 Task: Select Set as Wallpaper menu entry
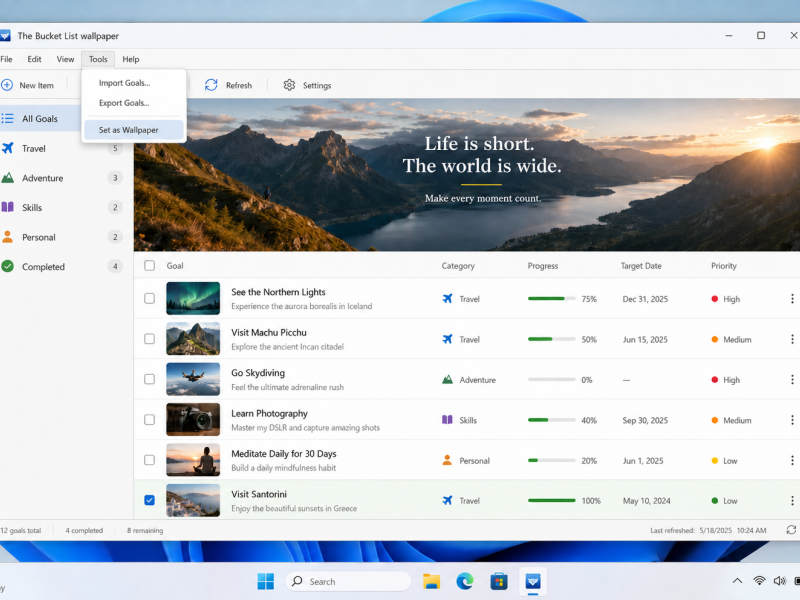point(134,130)
